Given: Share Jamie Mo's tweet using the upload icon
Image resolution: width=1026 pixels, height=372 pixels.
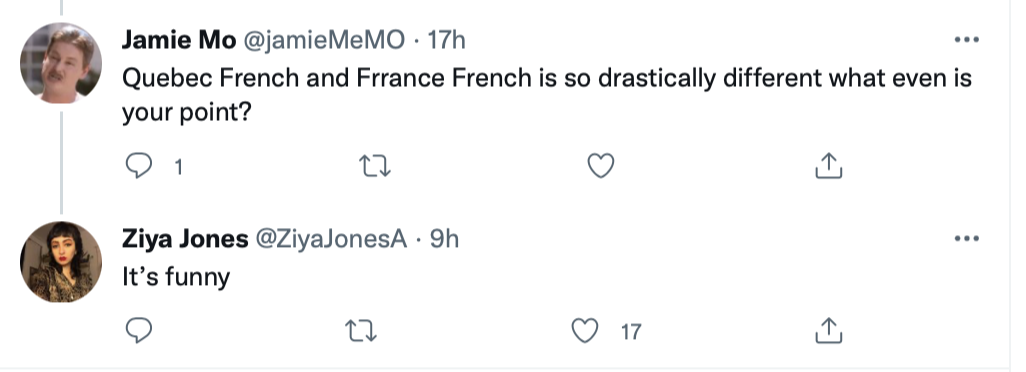Looking at the screenshot, I should (828, 166).
